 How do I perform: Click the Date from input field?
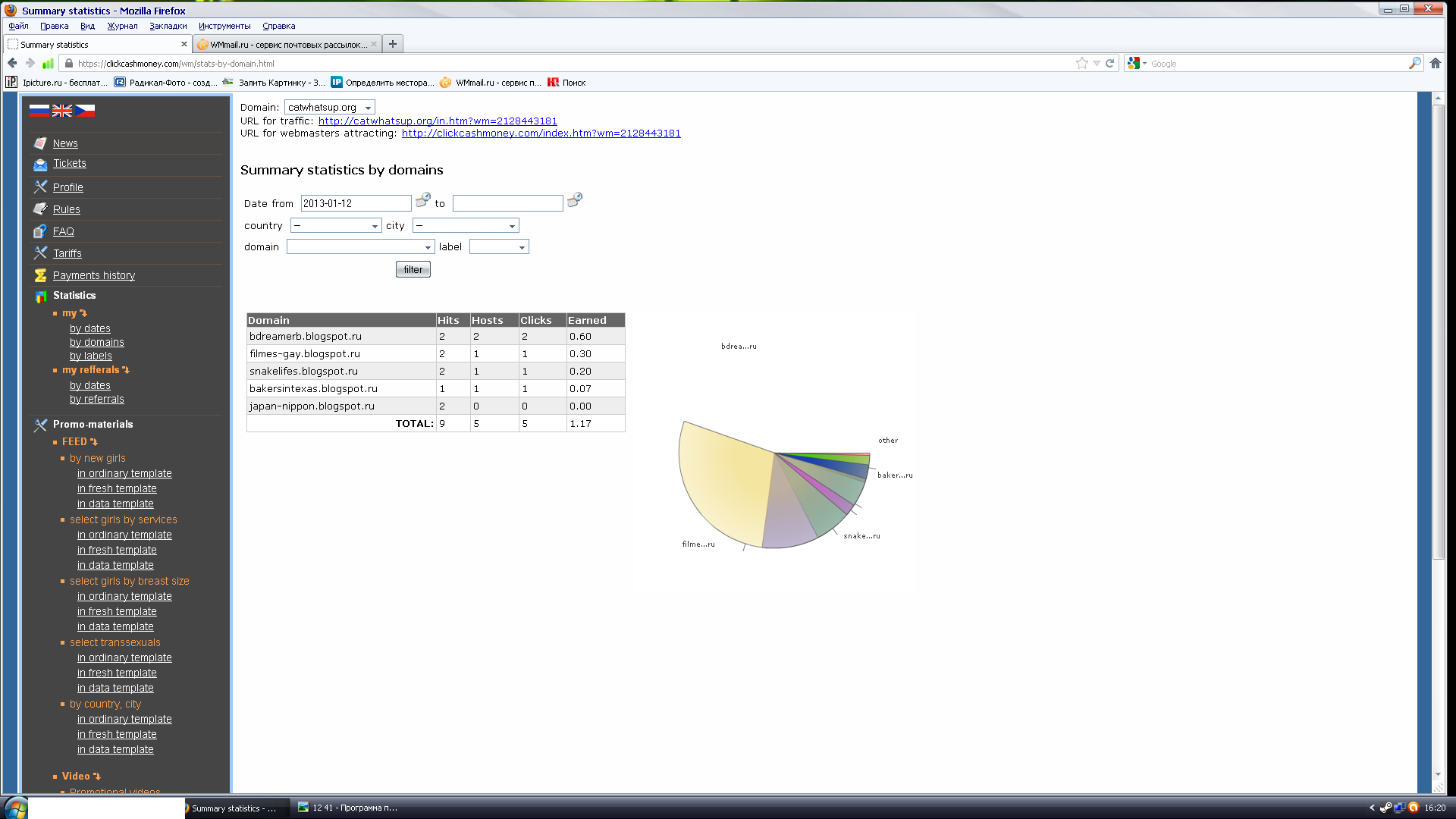(356, 203)
